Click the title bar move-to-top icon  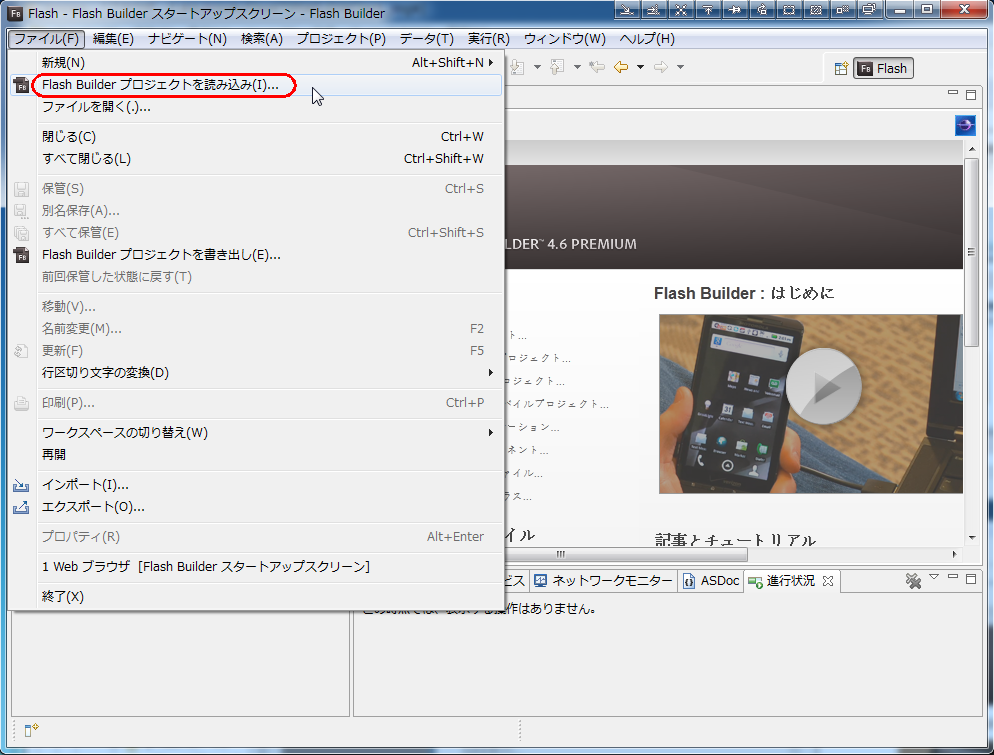coord(708,10)
